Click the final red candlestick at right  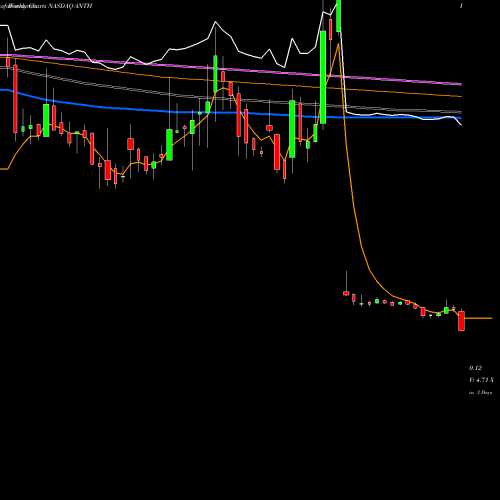(x=461, y=321)
